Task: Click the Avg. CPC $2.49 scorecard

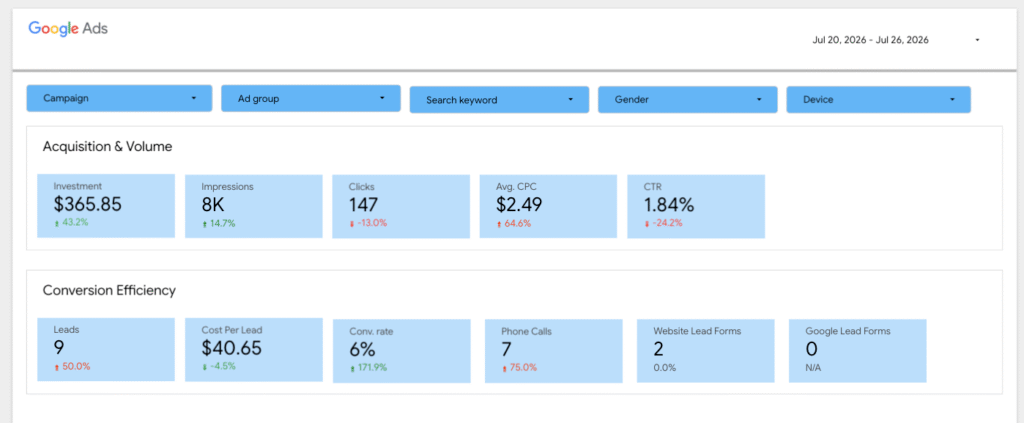Action: tap(549, 206)
